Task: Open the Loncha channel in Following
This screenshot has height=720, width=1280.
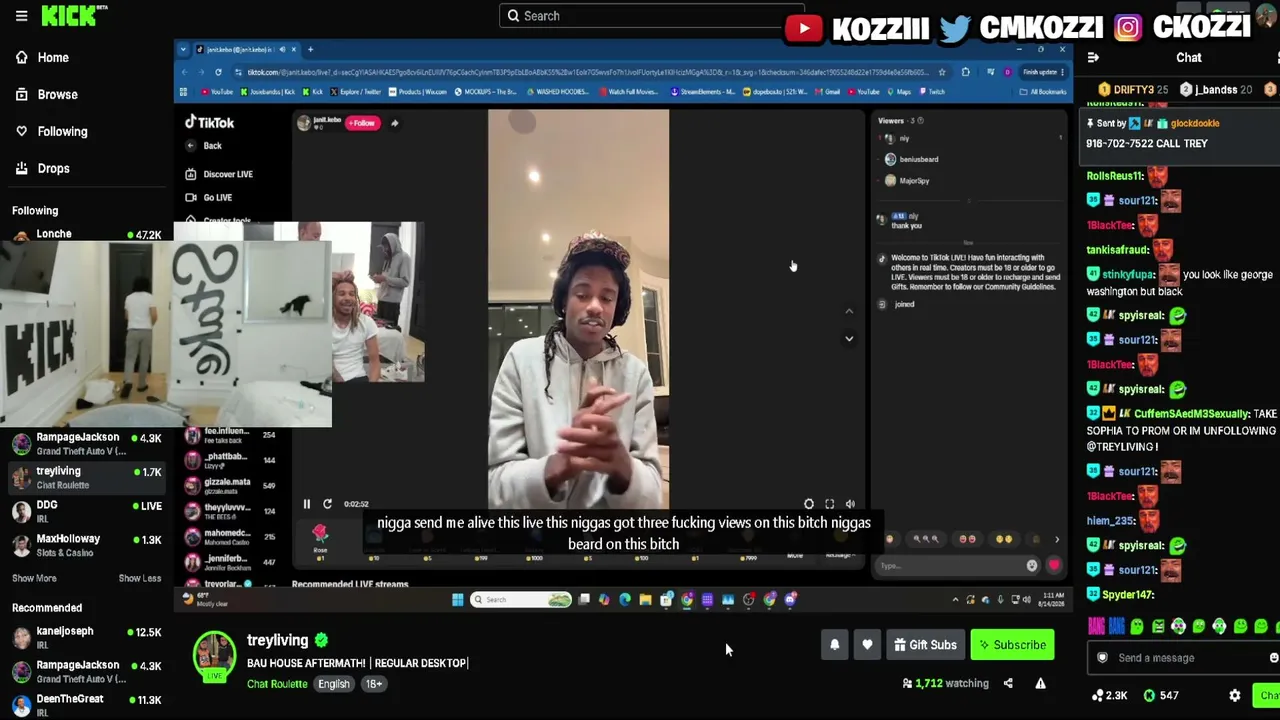Action: (87, 235)
